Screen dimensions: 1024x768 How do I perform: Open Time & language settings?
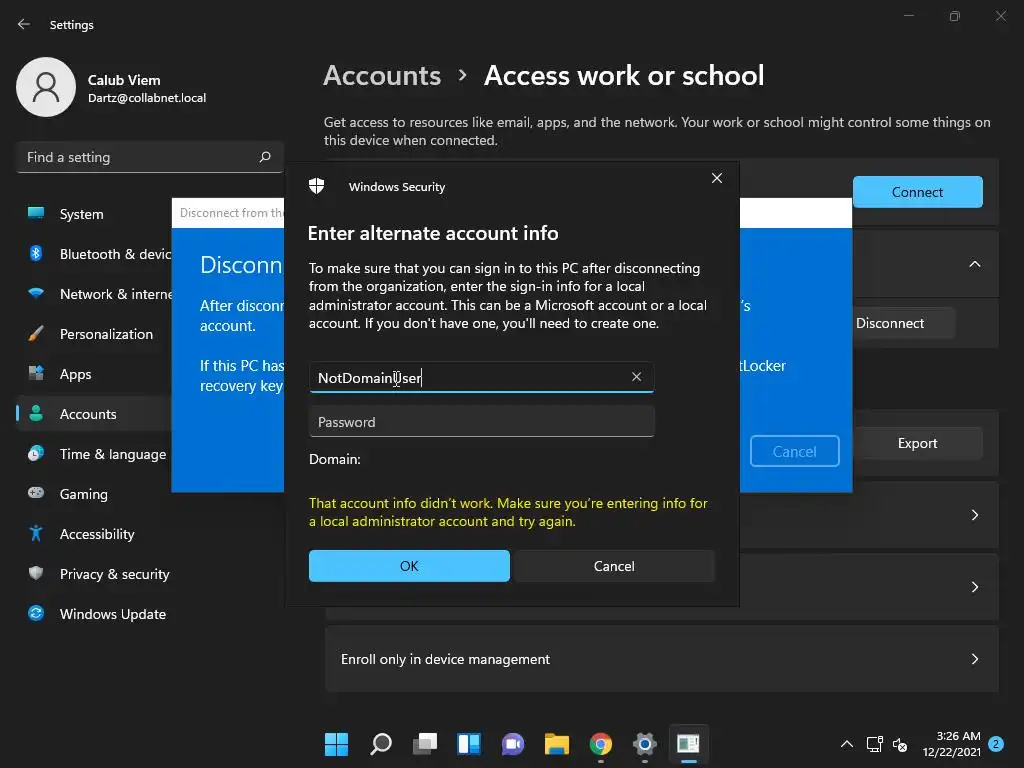tap(113, 454)
